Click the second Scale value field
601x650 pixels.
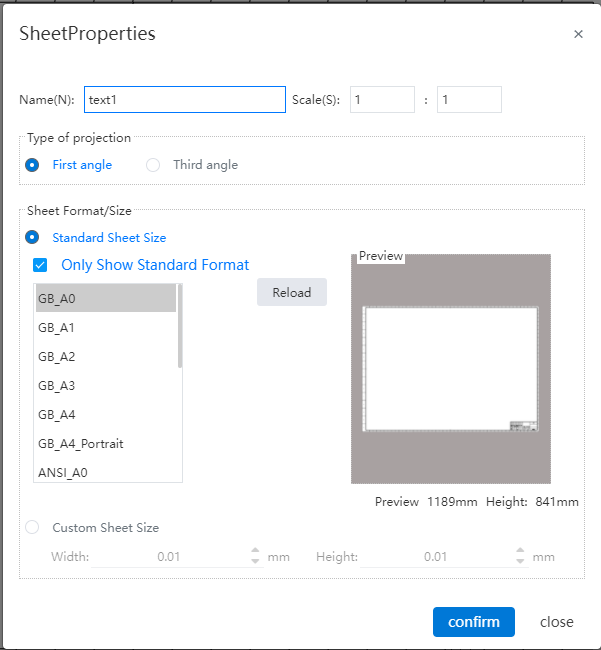(469, 99)
